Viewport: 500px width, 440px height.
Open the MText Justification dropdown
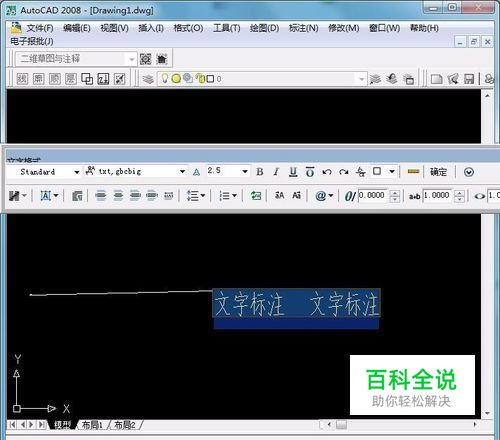point(49,196)
